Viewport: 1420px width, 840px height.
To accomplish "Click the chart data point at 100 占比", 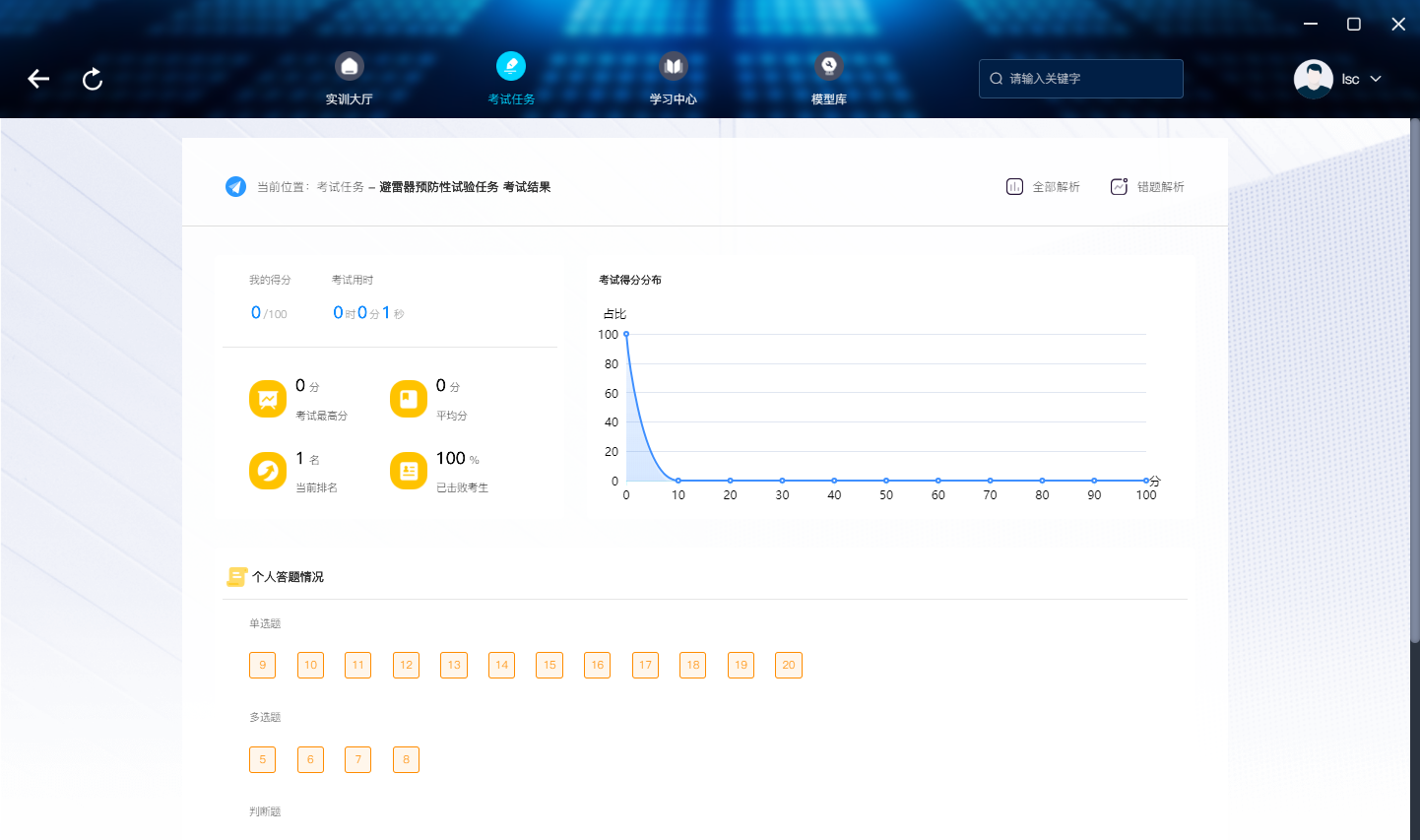I will pyautogui.click(x=626, y=335).
